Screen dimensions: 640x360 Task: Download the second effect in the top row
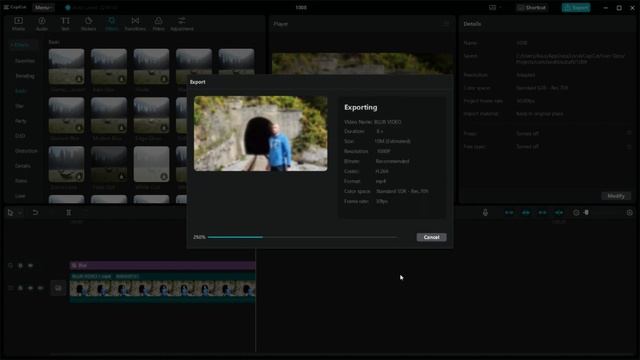[x=121, y=79]
